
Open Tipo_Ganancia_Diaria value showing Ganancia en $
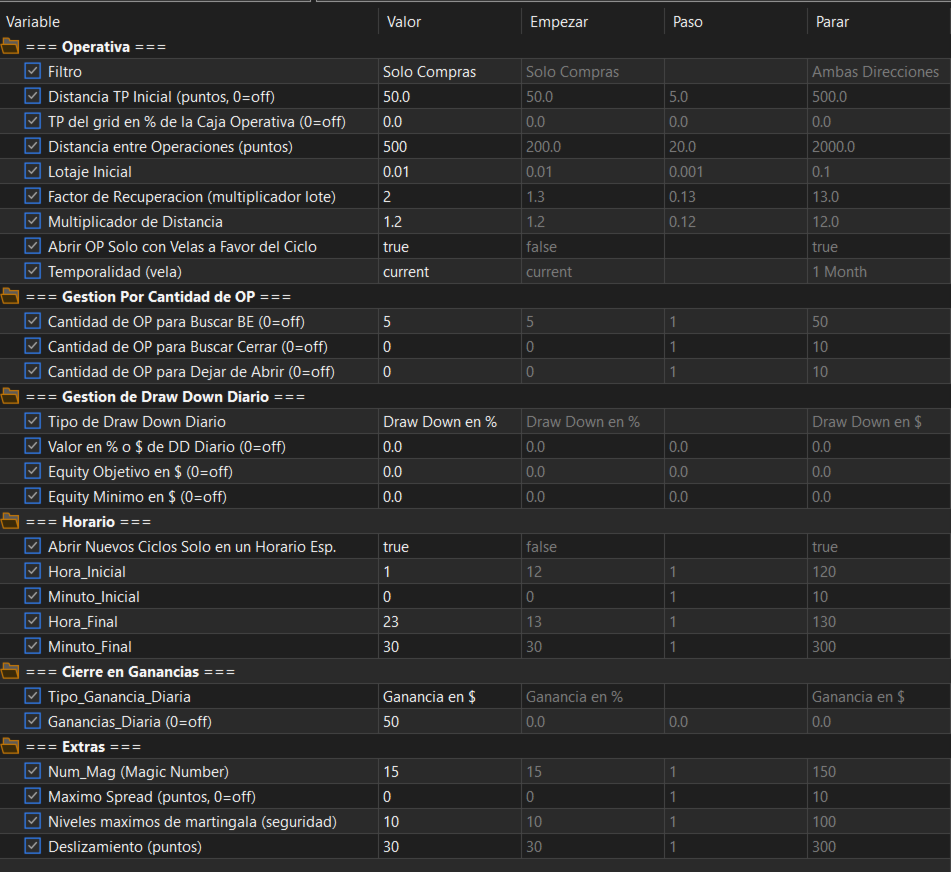[448, 697]
